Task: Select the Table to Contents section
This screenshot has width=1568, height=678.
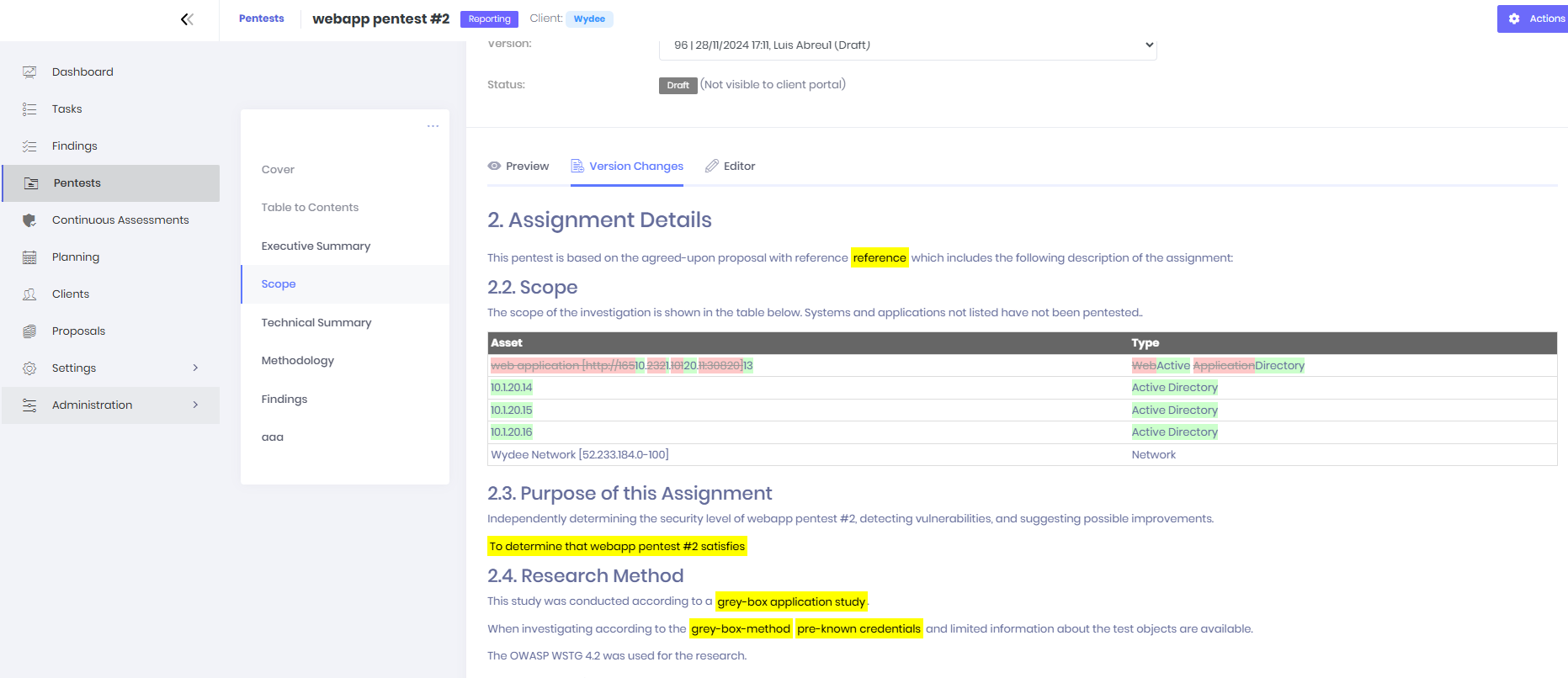Action: pyautogui.click(x=310, y=208)
